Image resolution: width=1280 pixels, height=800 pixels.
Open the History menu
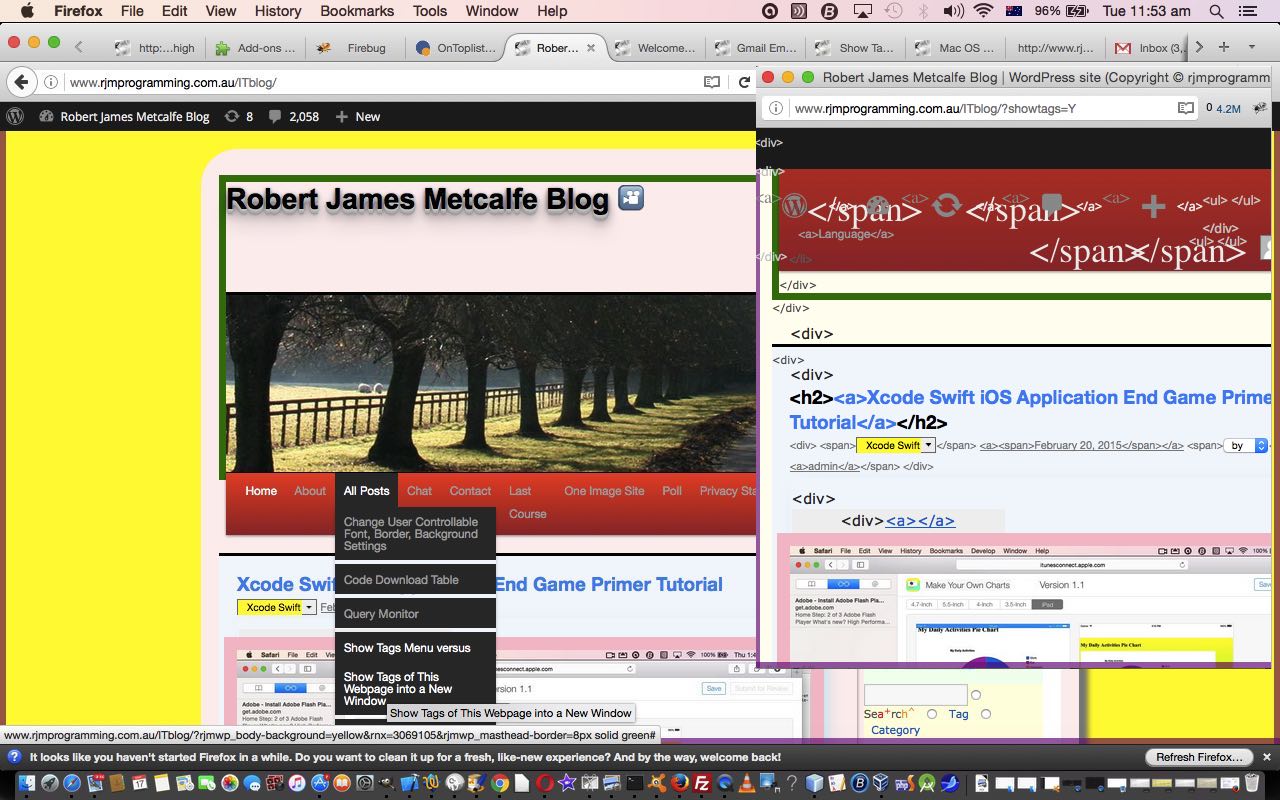[278, 11]
